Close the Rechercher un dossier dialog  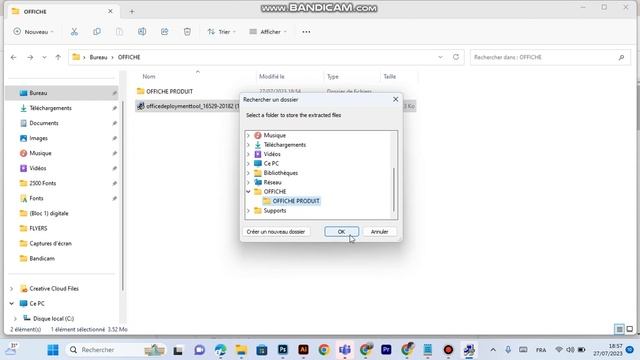click(x=395, y=100)
